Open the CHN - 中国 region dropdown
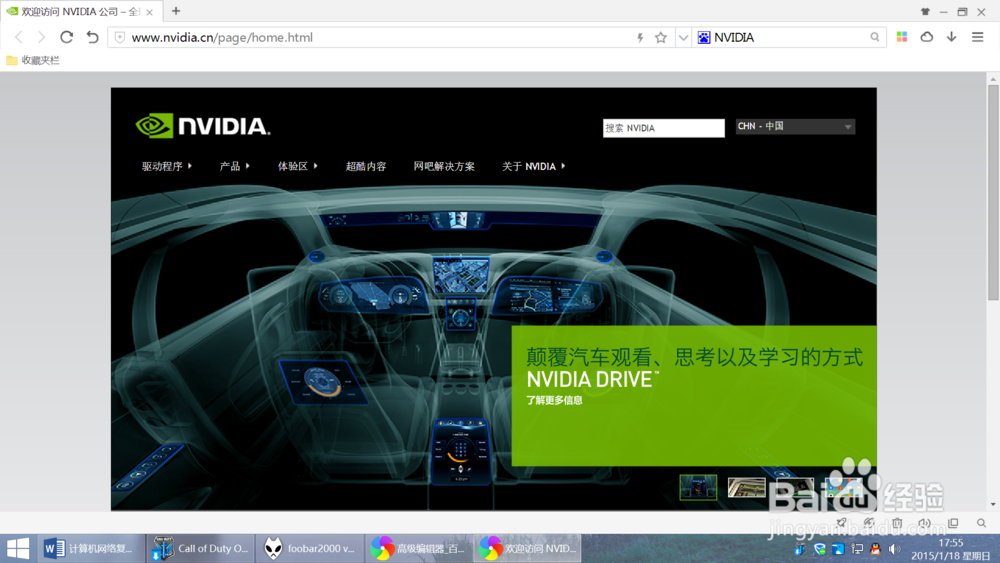The height and width of the screenshot is (563, 1000). (795, 126)
